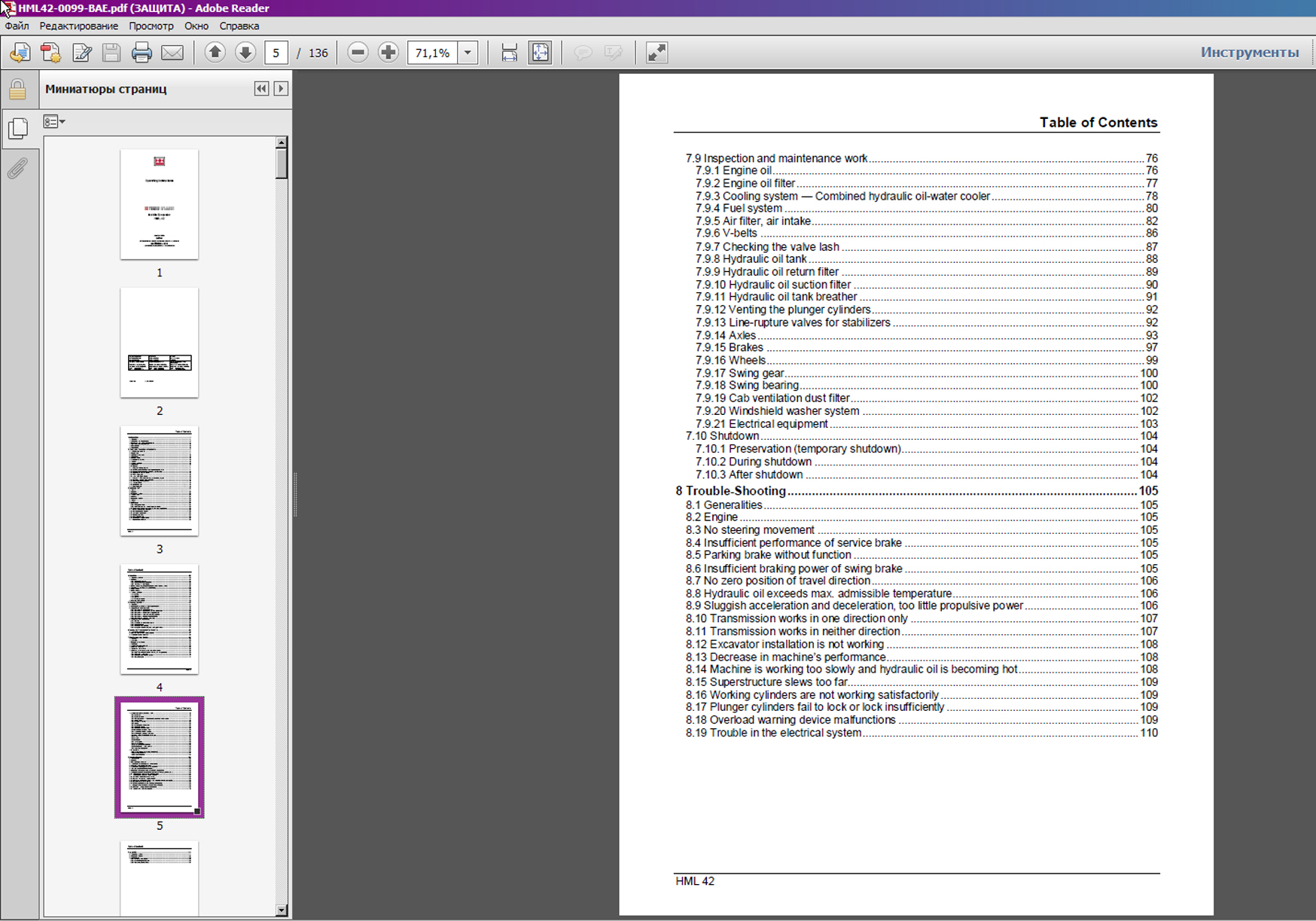Zoom in with plus button
The width and height of the screenshot is (1316, 921).
(x=388, y=53)
